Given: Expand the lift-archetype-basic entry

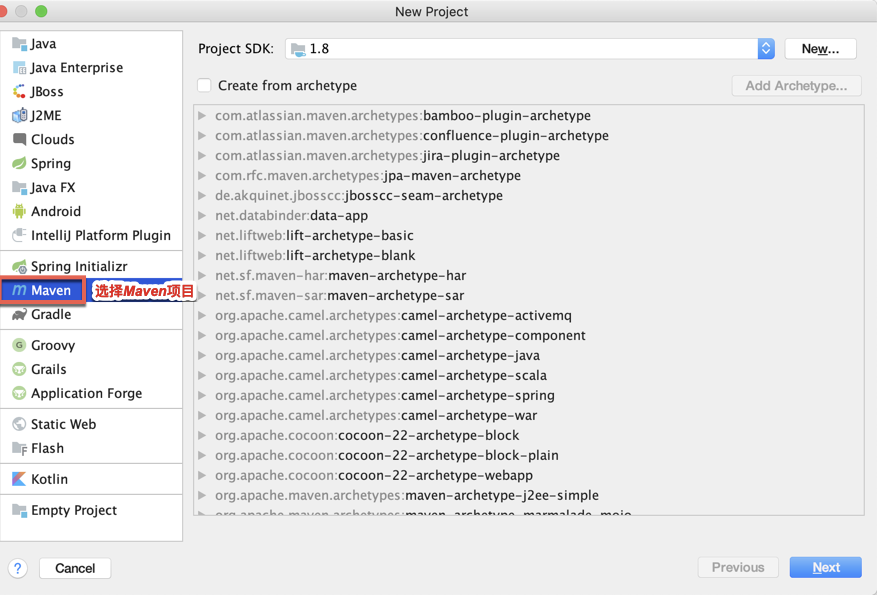Looking at the screenshot, I should click(202, 235).
